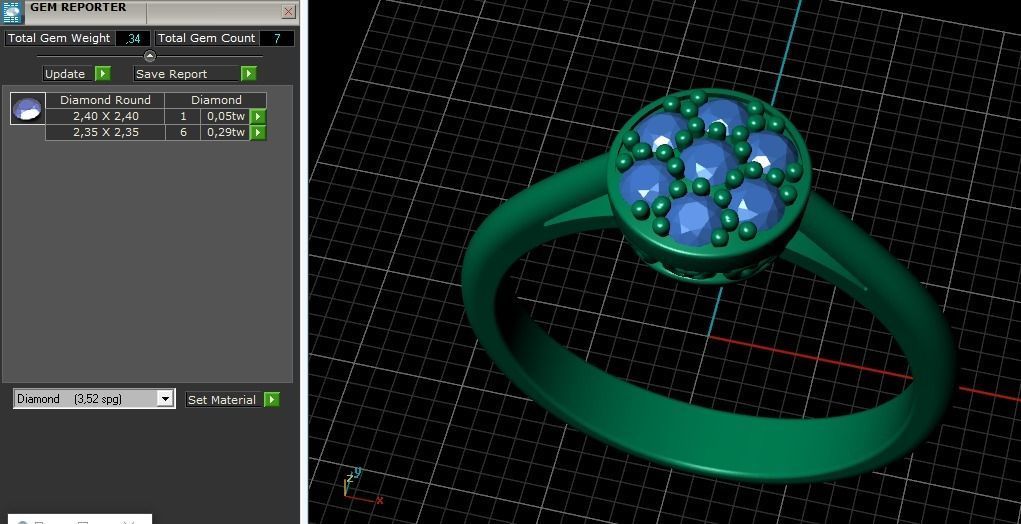The image size is (1021, 524).
Task: Click the Total Gem Weight value field
Action: click(133, 38)
